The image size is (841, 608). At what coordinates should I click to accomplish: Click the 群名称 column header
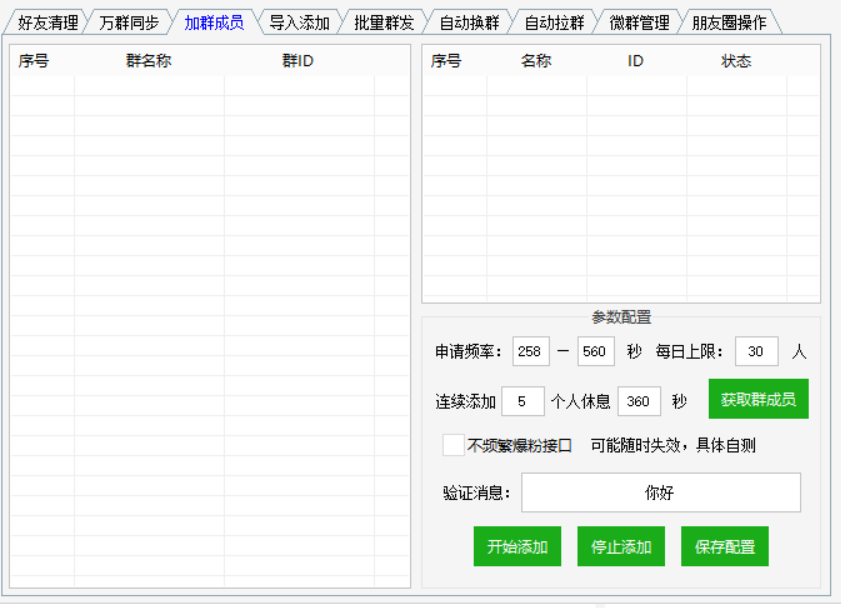pyautogui.click(x=148, y=61)
